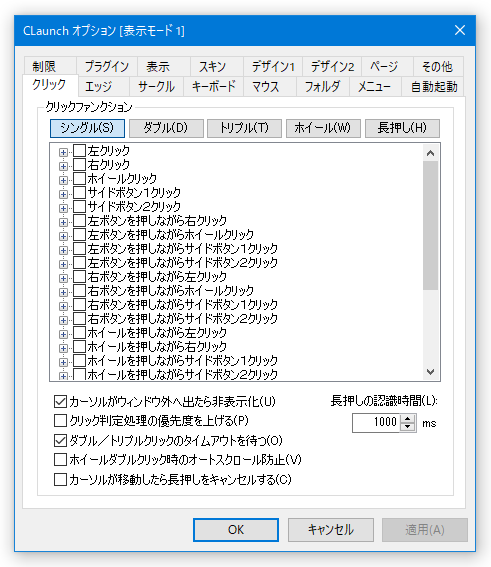Enable カーソルが移動したら長押しをキャンセルする
Viewport: 491px width, 567px height.
pyautogui.click(x=60, y=479)
